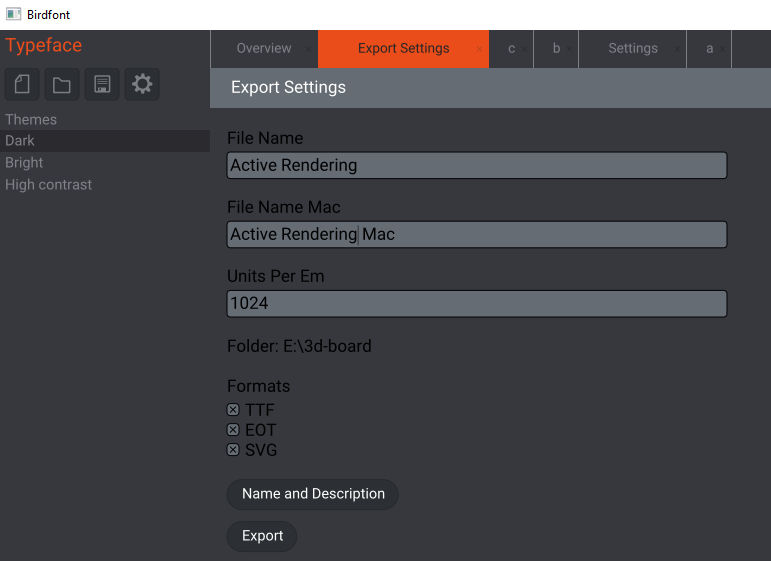Click the File Name input field
The height and width of the screenshot is (561, 771).
pyautogui.click(x=476, y=166)
